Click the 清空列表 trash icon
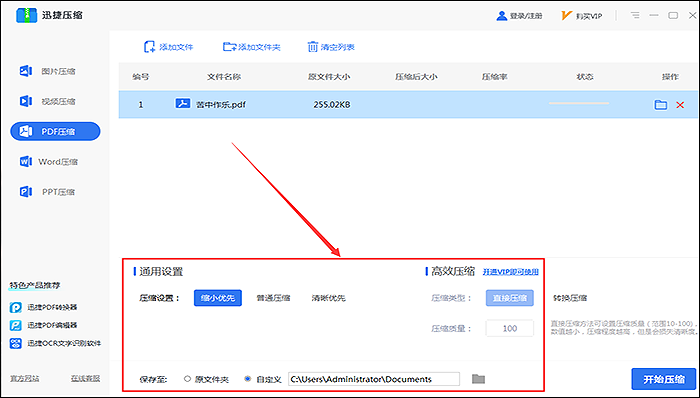The height and width of the screenshot is (398, 700). click(313, 47)
